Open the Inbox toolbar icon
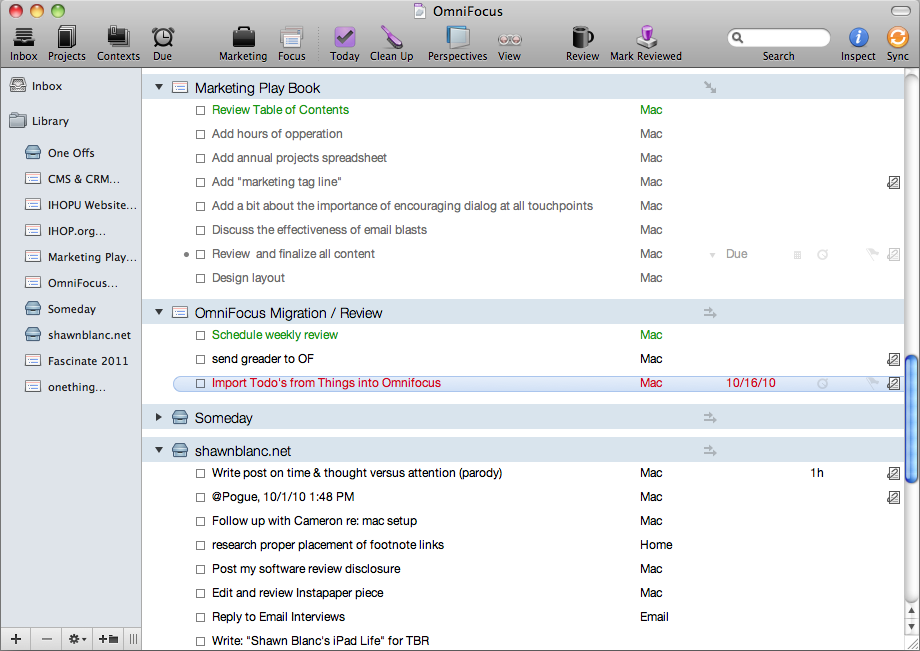This screenshot has width=920, height=651. tap(23, 38)
